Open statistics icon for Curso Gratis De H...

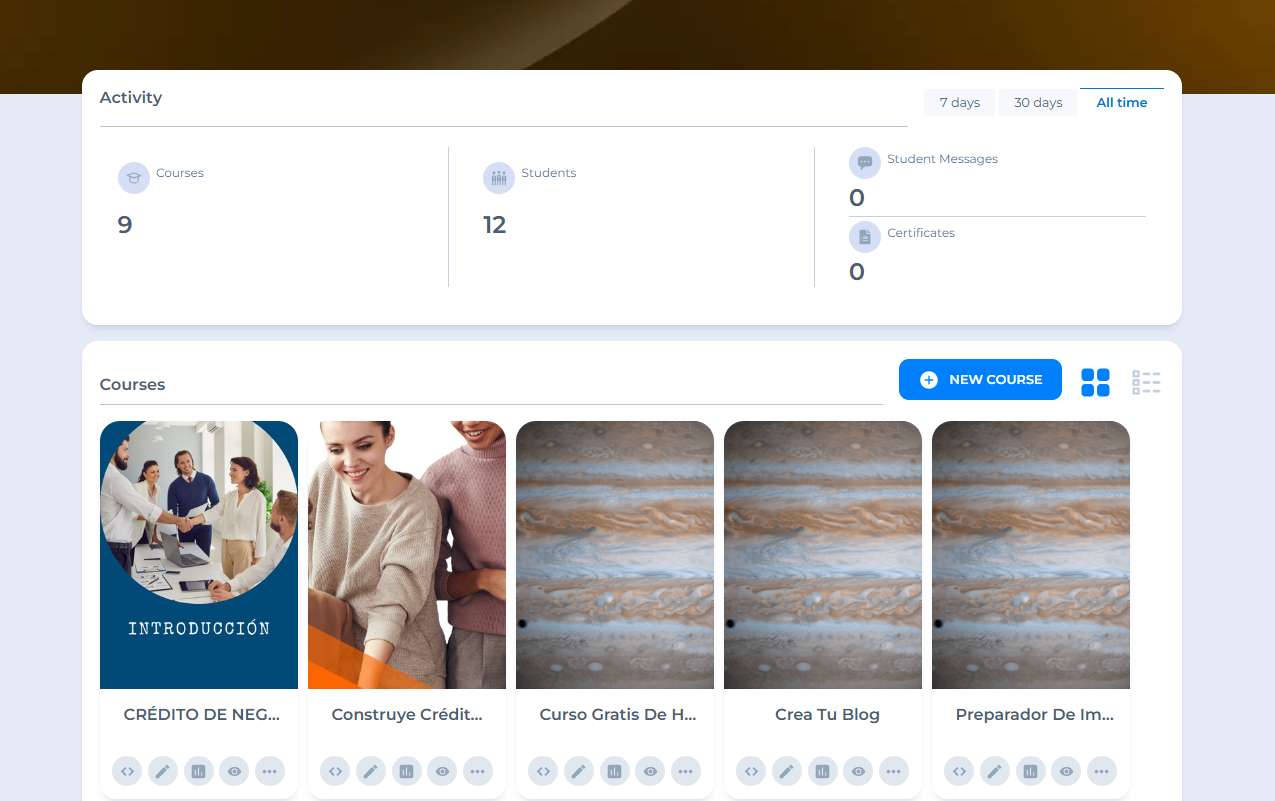(614, 771)
